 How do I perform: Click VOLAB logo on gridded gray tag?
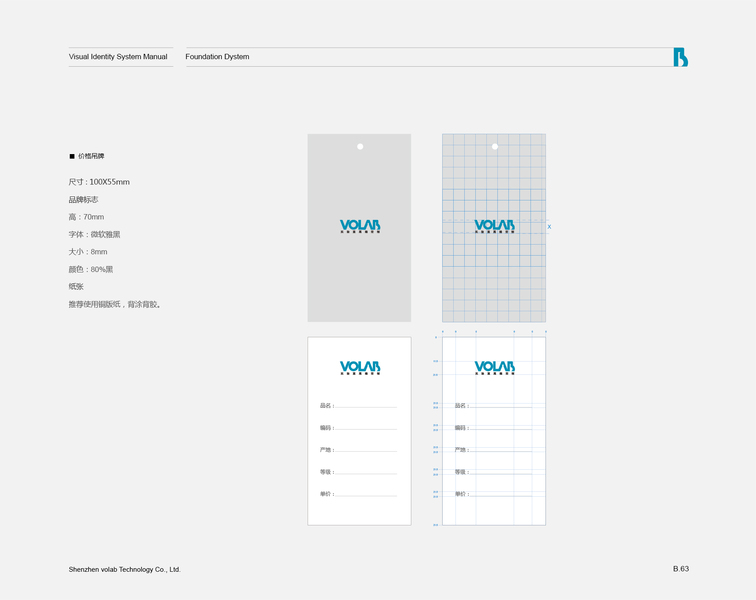[x=494, y=226]
